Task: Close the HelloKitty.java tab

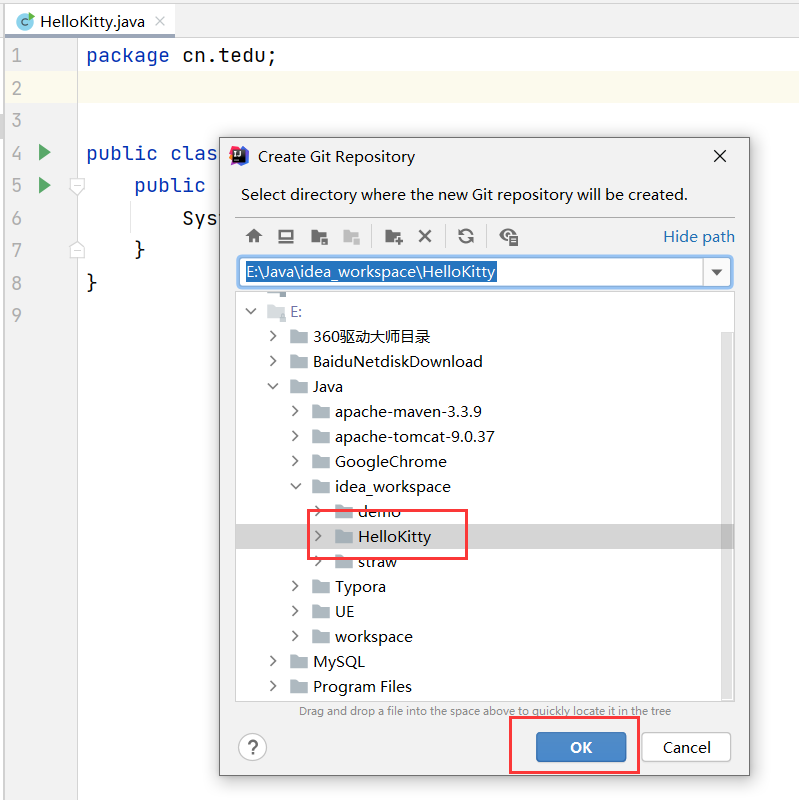Action: click(x=160, y=21)
